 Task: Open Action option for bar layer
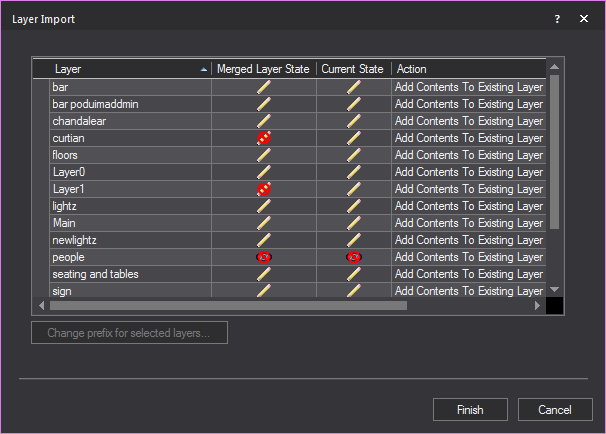click(469, 87)
